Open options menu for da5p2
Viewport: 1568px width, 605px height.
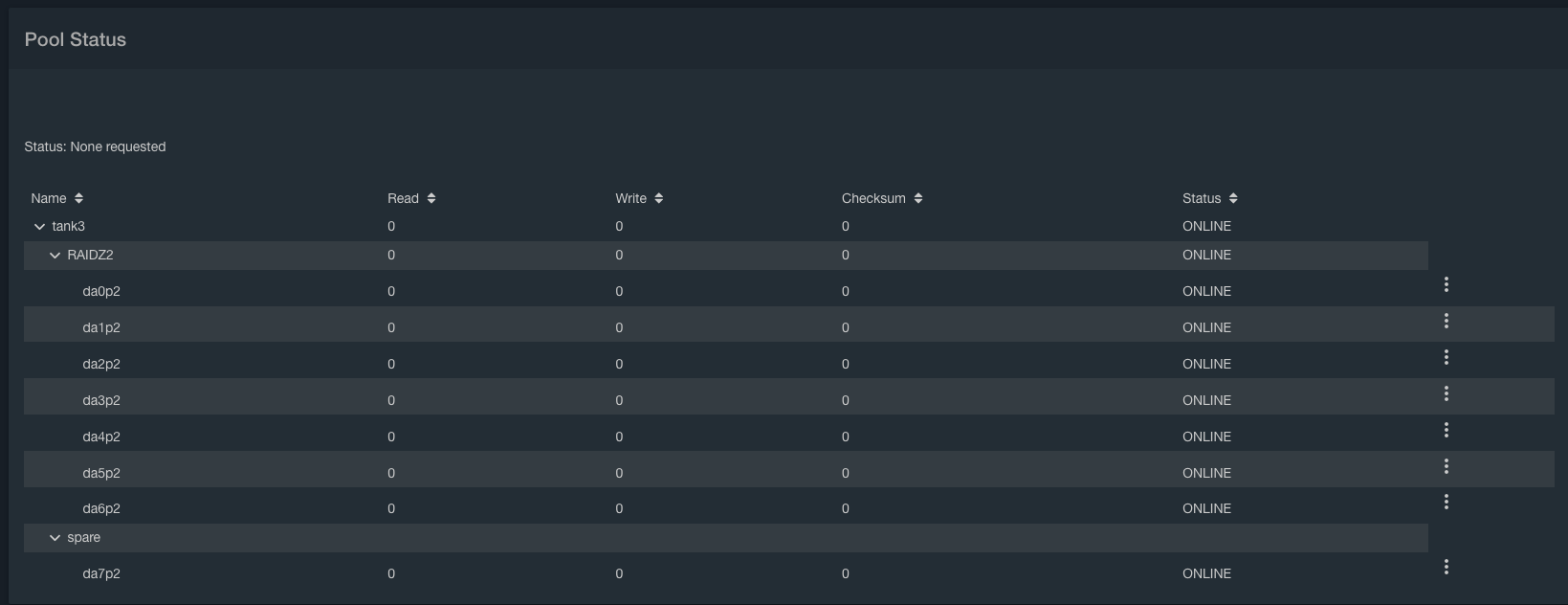click(x=1446, y=466)
